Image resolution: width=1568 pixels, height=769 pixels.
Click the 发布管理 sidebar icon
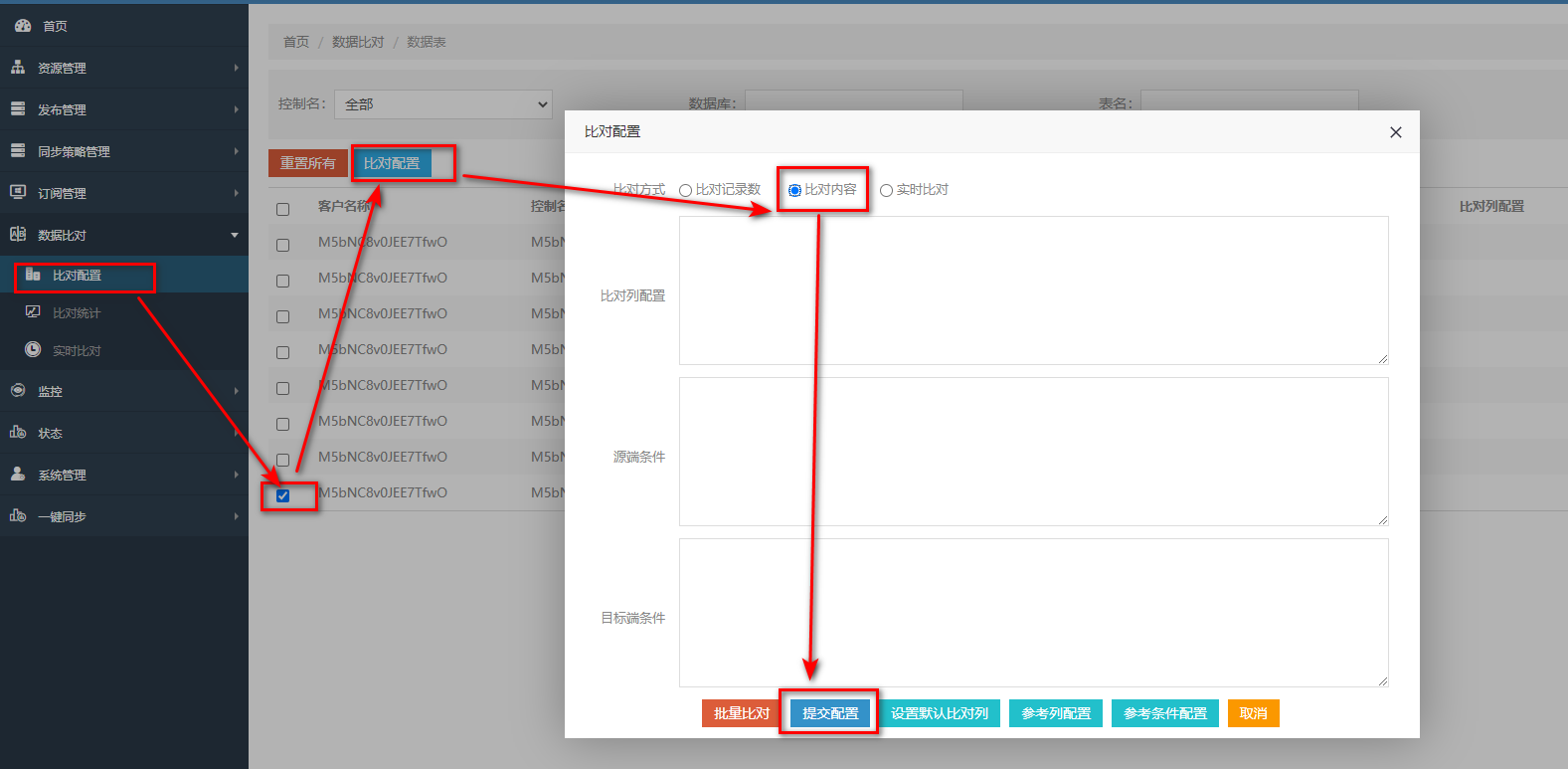[18, 109]
